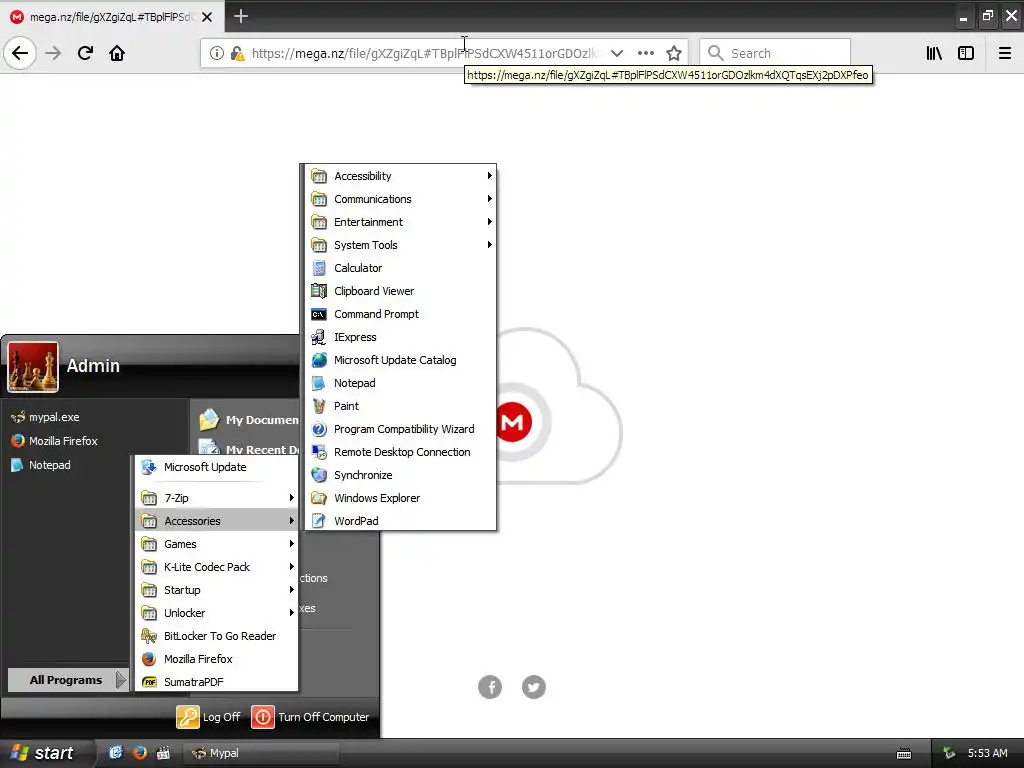
Task: Launch IExpress from Accessories
Action: tap(400, 337)
